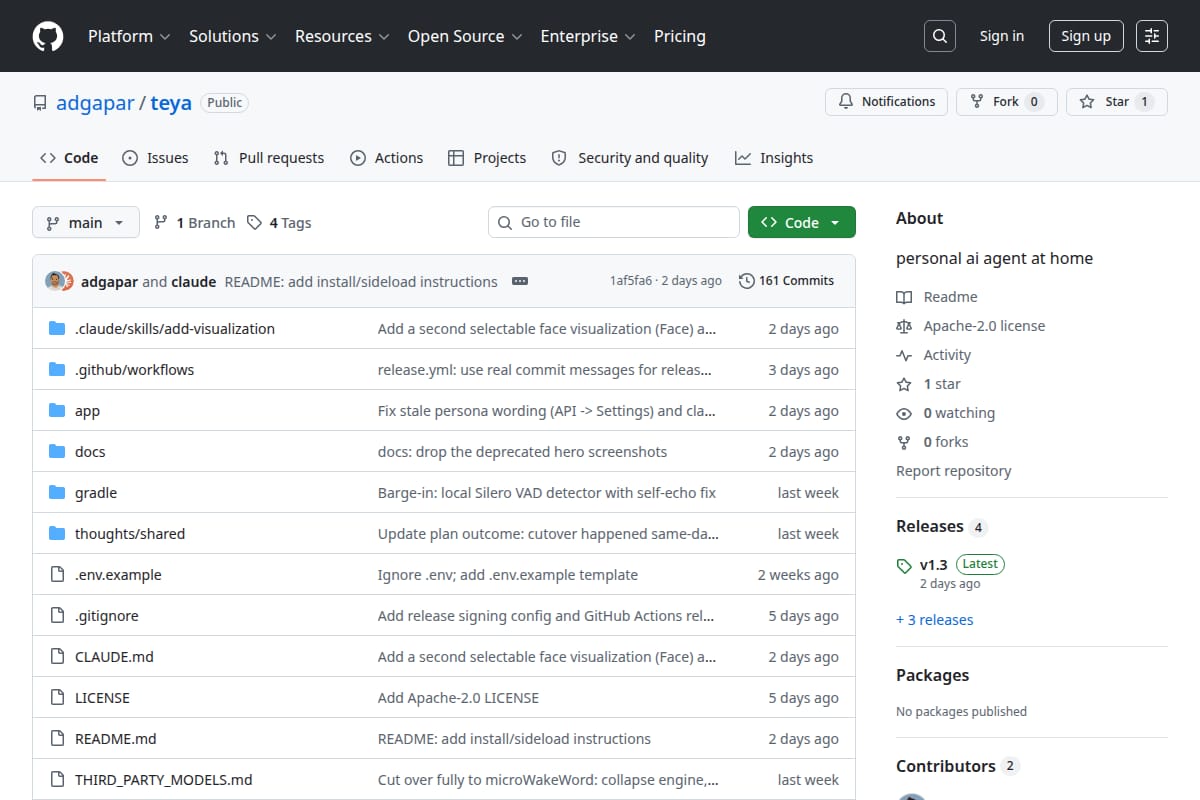Click the file icon for .gitignore
1200x800 pixels.
coord(57,616)
